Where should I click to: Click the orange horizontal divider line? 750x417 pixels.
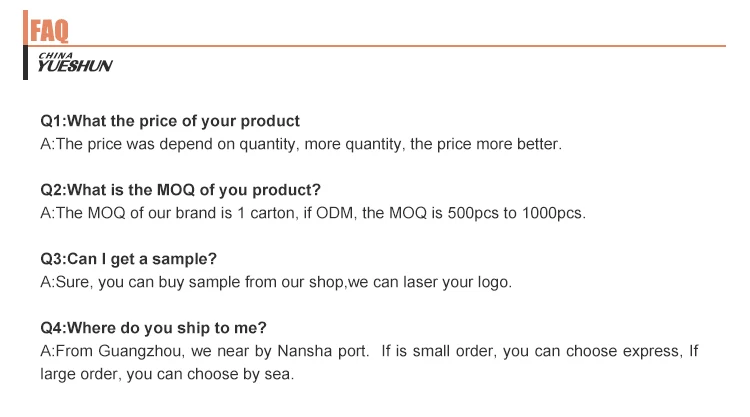click(x=400, y=46)
